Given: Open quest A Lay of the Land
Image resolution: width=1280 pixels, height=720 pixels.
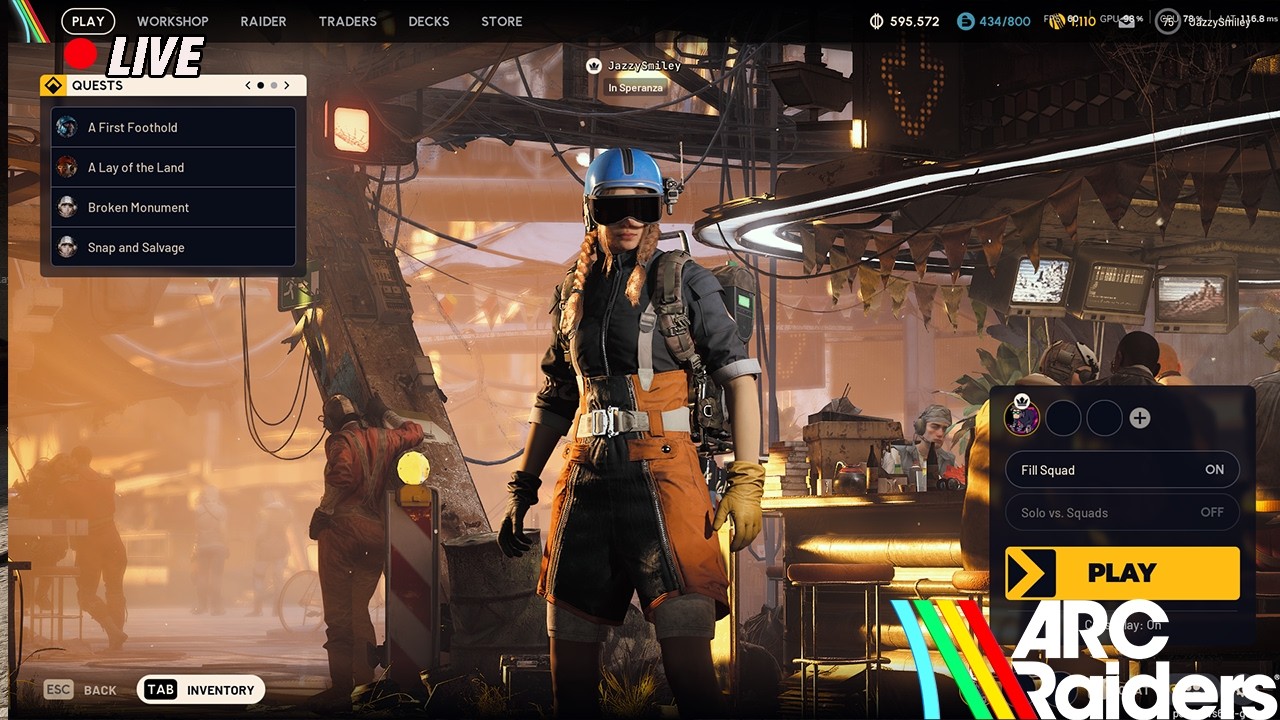Looking at the screenshot, I should 173,167.
